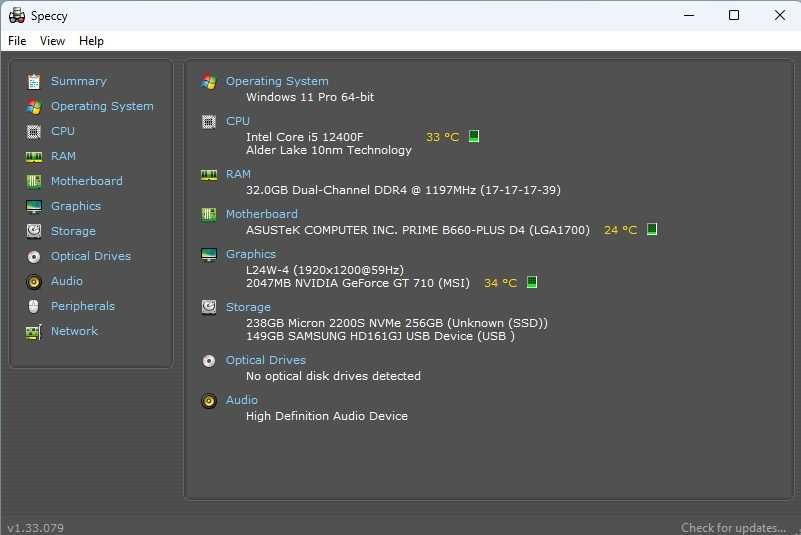This screenshot has height=535, width=801.
Task: Click the Storage drive icon in summary panel
Action: click(208, 307)
